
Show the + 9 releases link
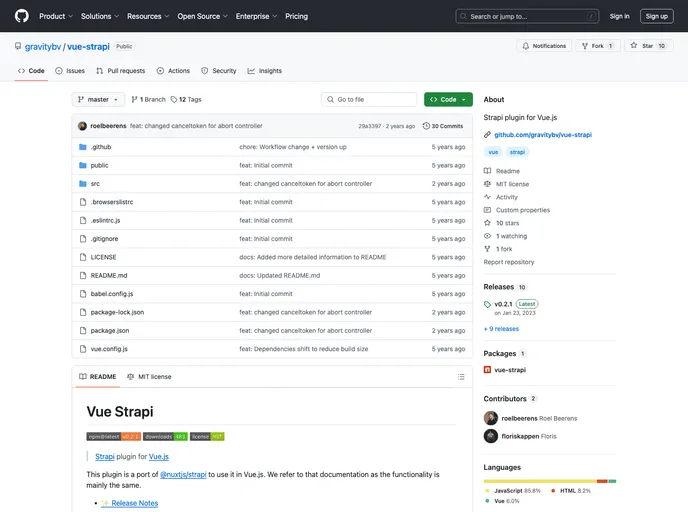click(x=501, y=329)
